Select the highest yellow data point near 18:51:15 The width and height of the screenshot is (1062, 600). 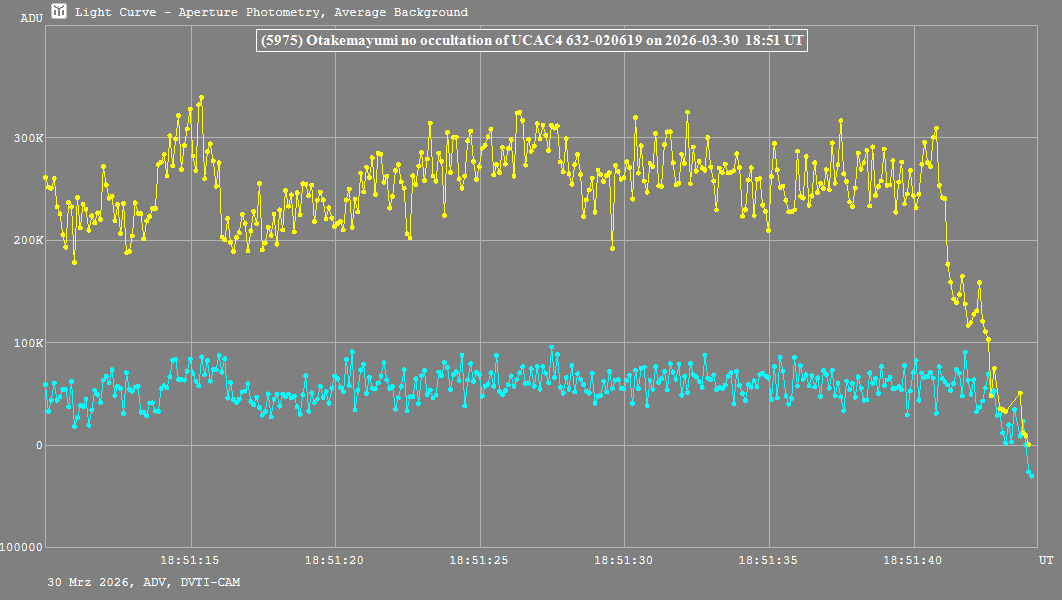click(x=201, y=98)
